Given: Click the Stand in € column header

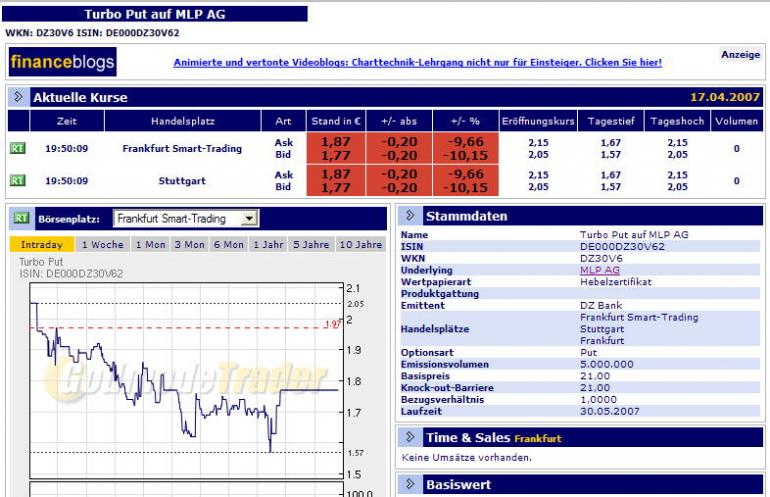Looking at the screenshot, I should click(336, 121).
